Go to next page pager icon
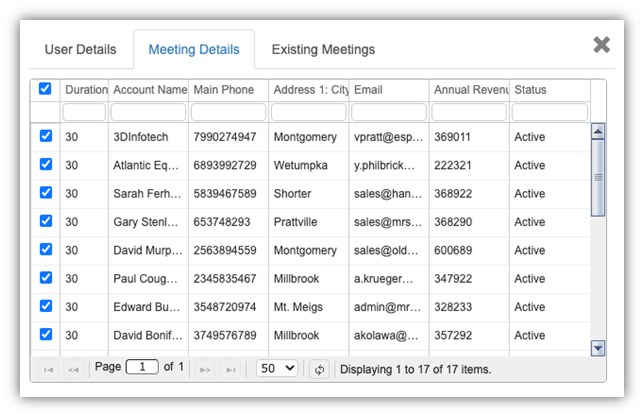This screenshot has width=644, height=417. (x=205, y=369)
